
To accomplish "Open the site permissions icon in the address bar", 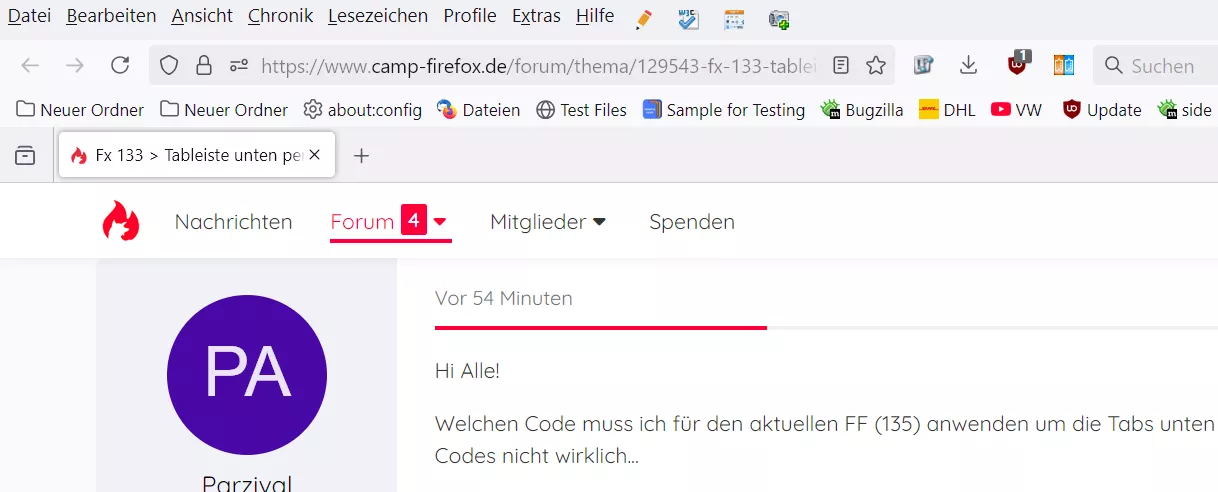I will tap(238, 66).
